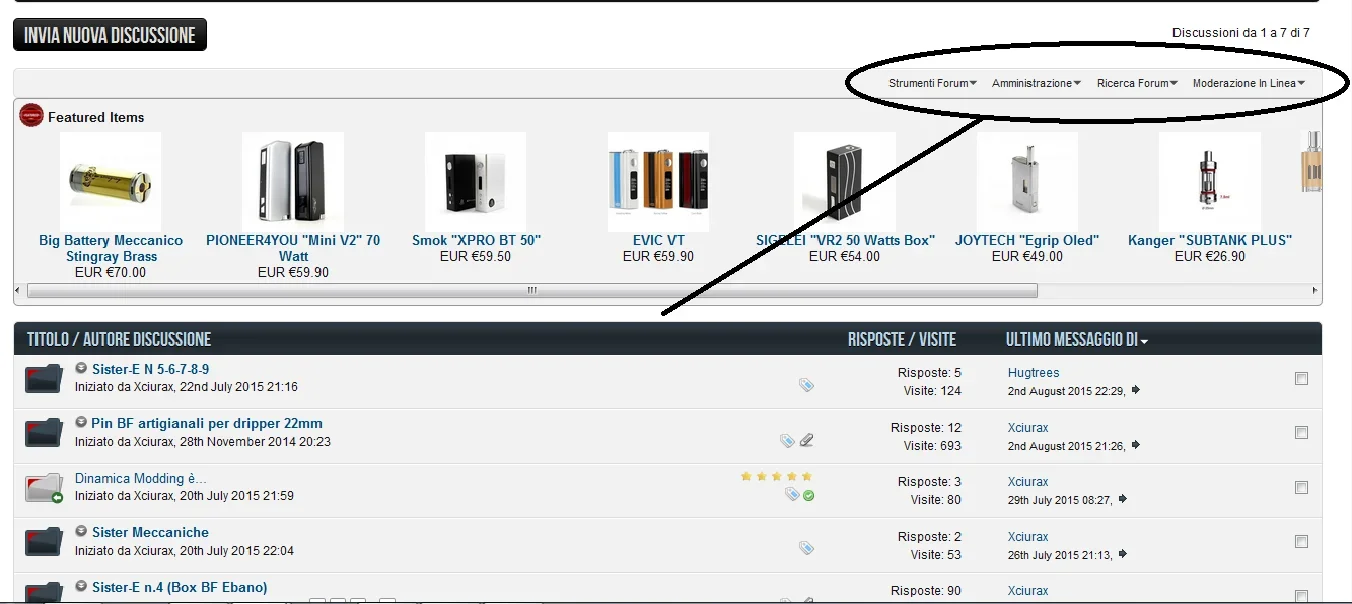Open Xciurax profile in Dinamica Modding last post

[1028, 482]
